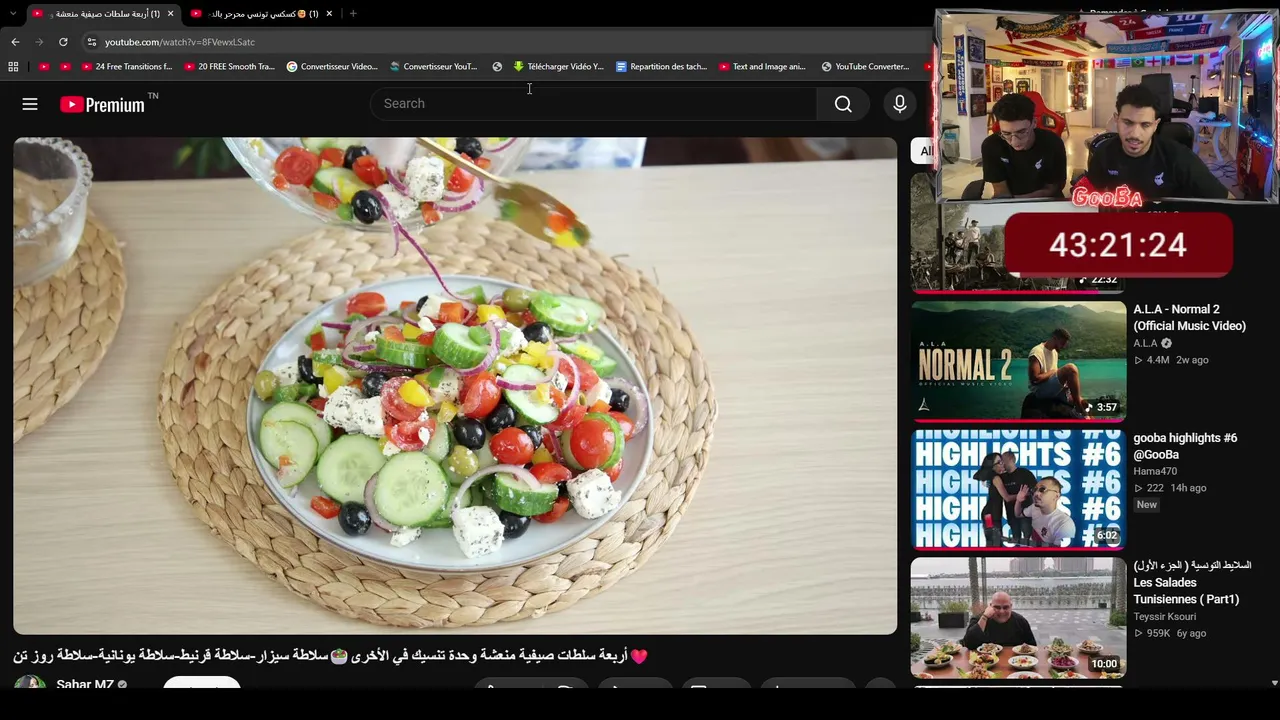Click the down arrow of the page scrollbar
The width and height of the screenshot is (1280, 720).
point(1274,683)
